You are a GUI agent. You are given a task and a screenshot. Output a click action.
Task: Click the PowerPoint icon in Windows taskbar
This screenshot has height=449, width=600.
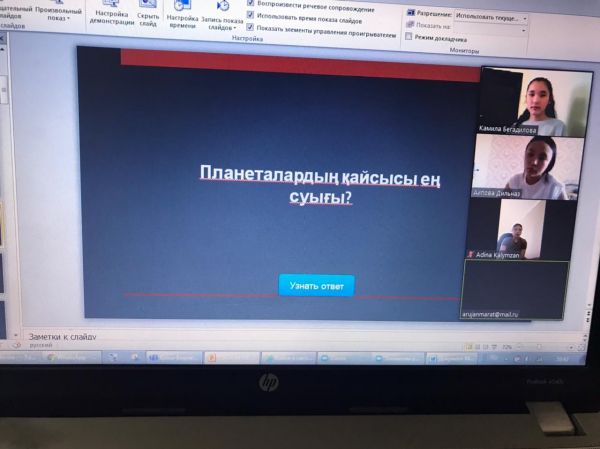click(213, 358)
